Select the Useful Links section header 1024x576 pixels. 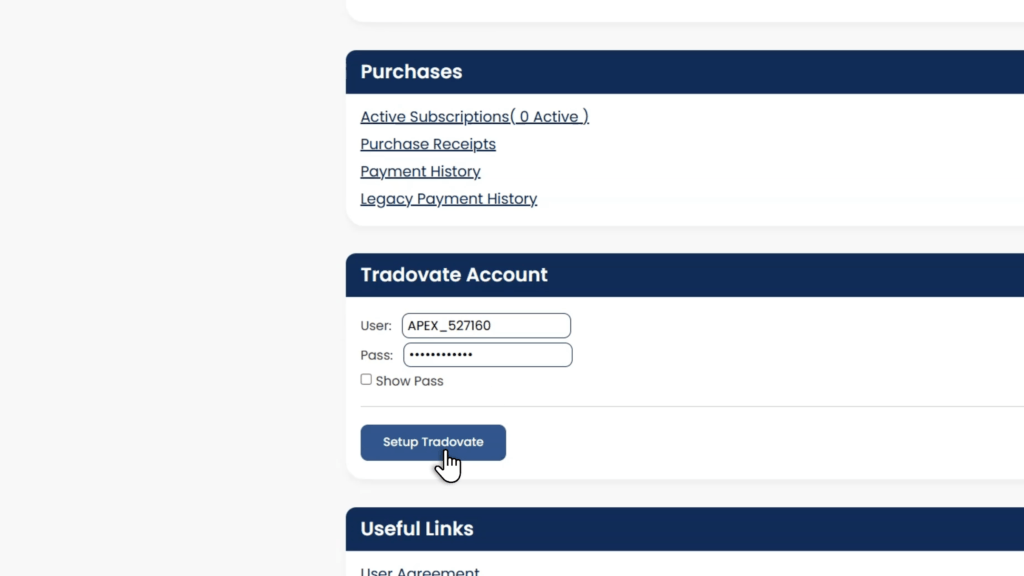point(417,529)
